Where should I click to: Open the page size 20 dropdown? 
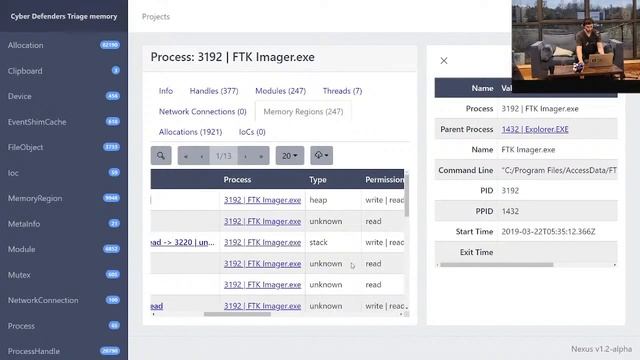pos(290,156)
